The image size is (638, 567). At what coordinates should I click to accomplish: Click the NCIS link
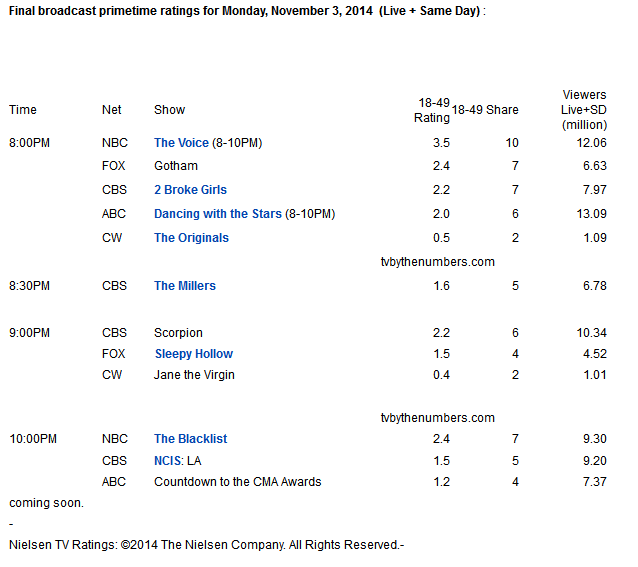(x=169, y=460)
